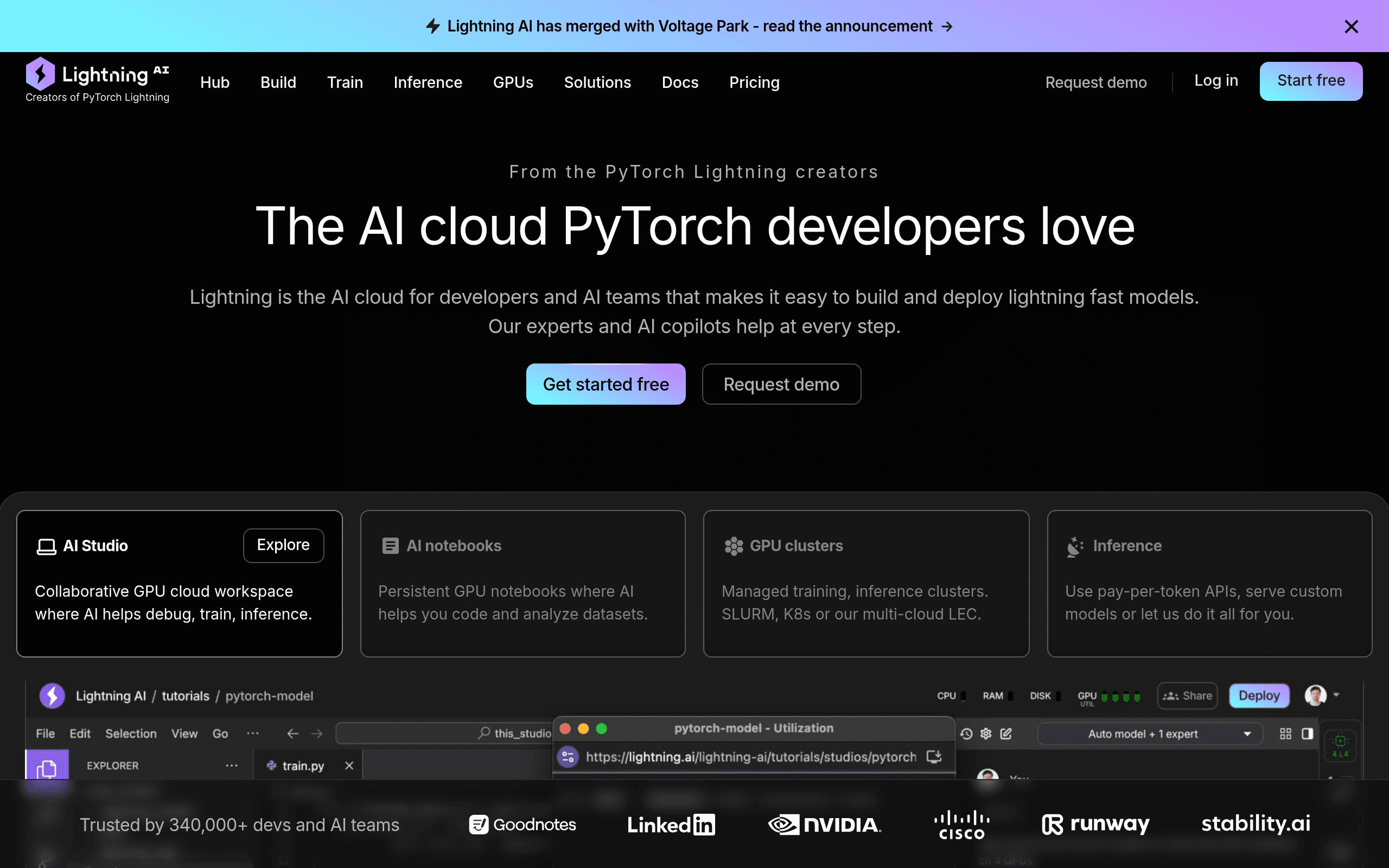Click the RAM usage indicator
This screenshot has height=868, width=1389.
click(998, 696)
